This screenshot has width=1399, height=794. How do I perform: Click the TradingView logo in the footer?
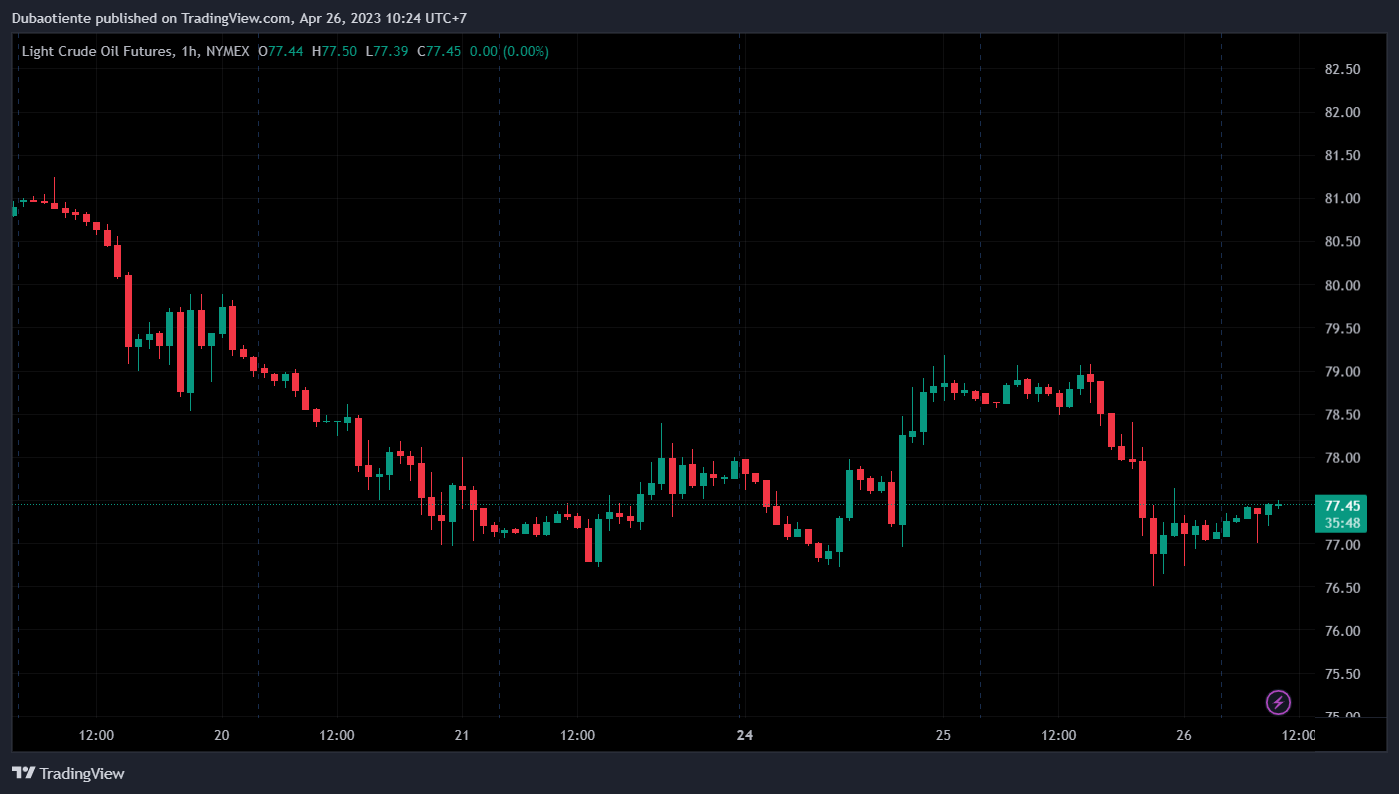[x=68, y=773]
